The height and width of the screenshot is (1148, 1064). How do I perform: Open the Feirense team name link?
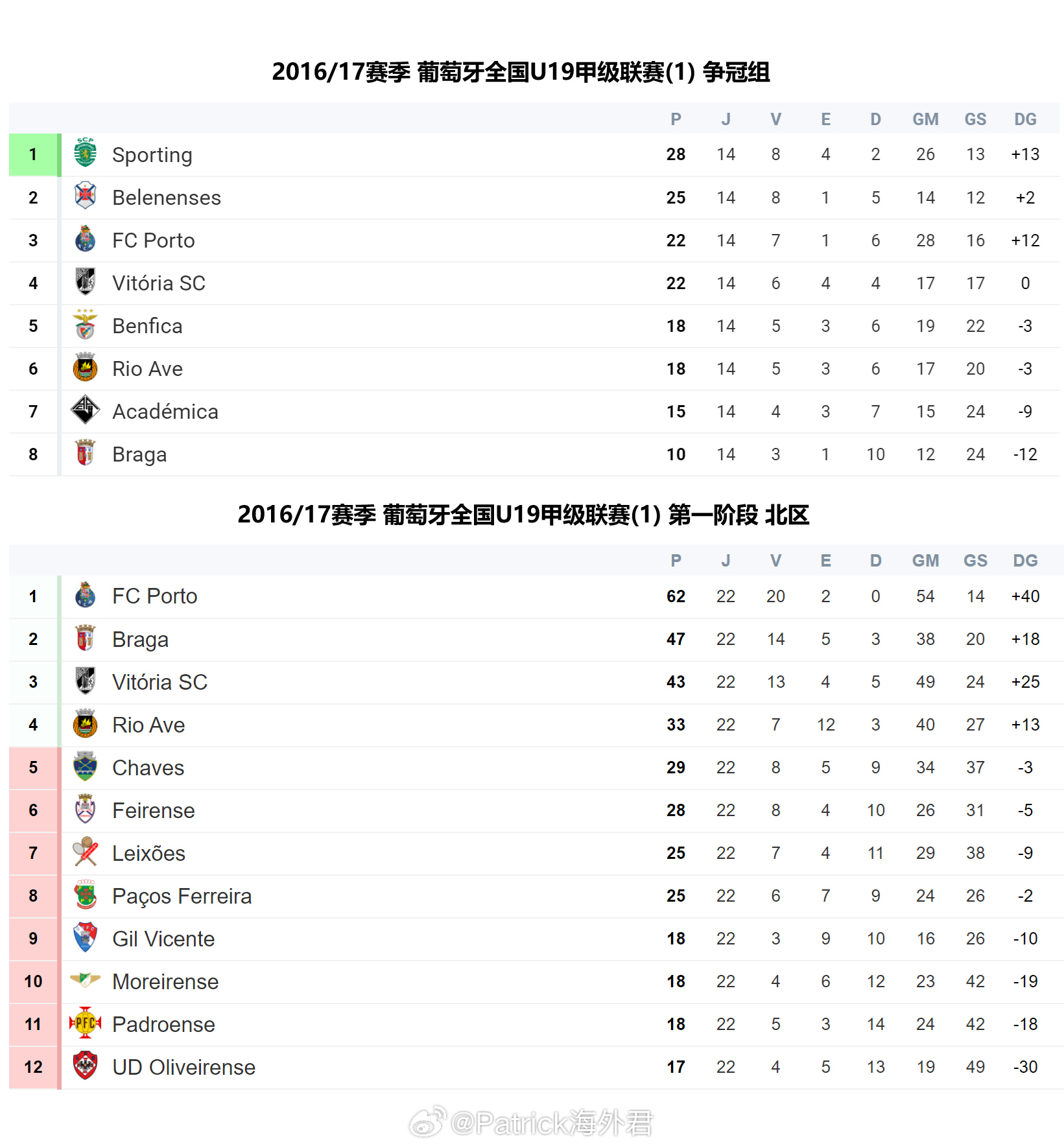point(153,810)
